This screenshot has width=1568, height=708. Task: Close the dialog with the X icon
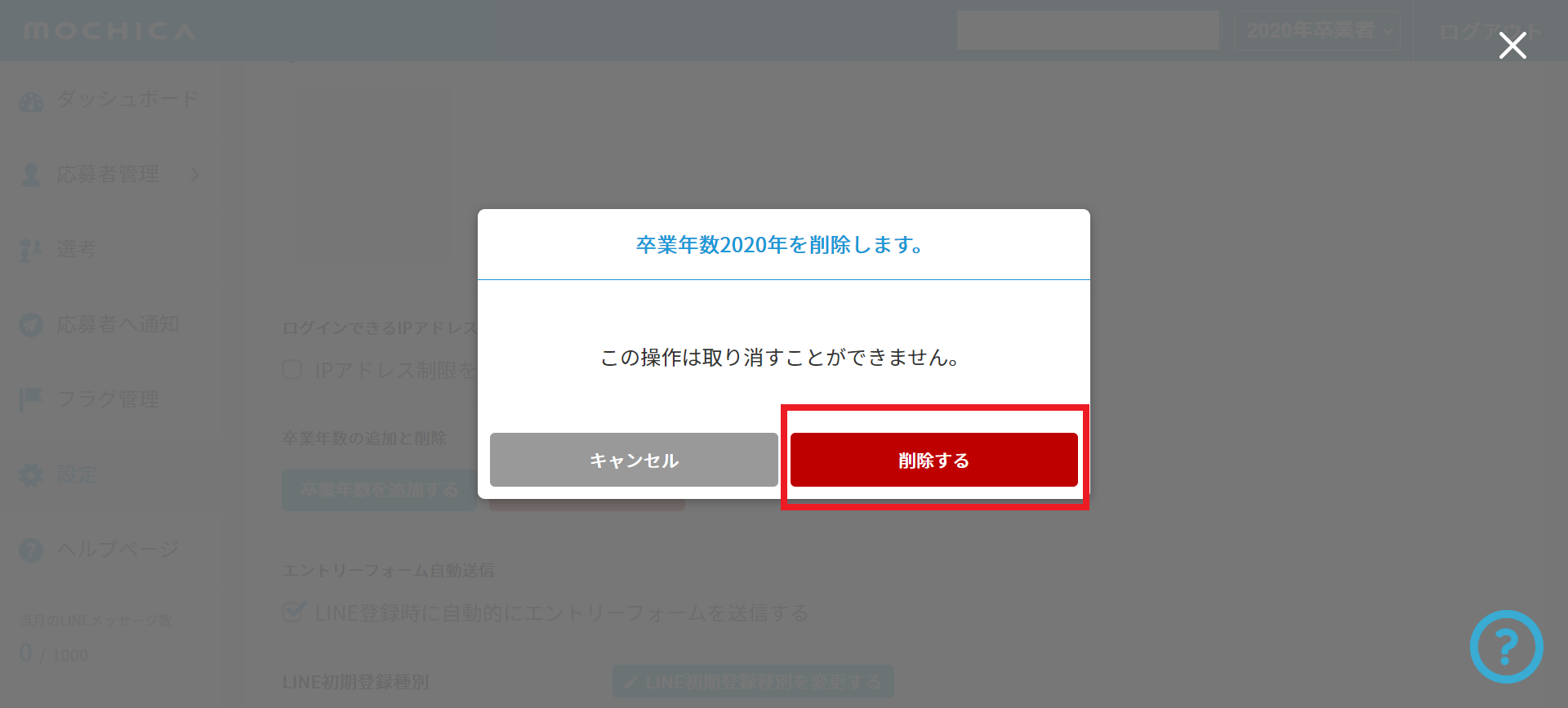pyautogui.click(x=1512, y=46)
